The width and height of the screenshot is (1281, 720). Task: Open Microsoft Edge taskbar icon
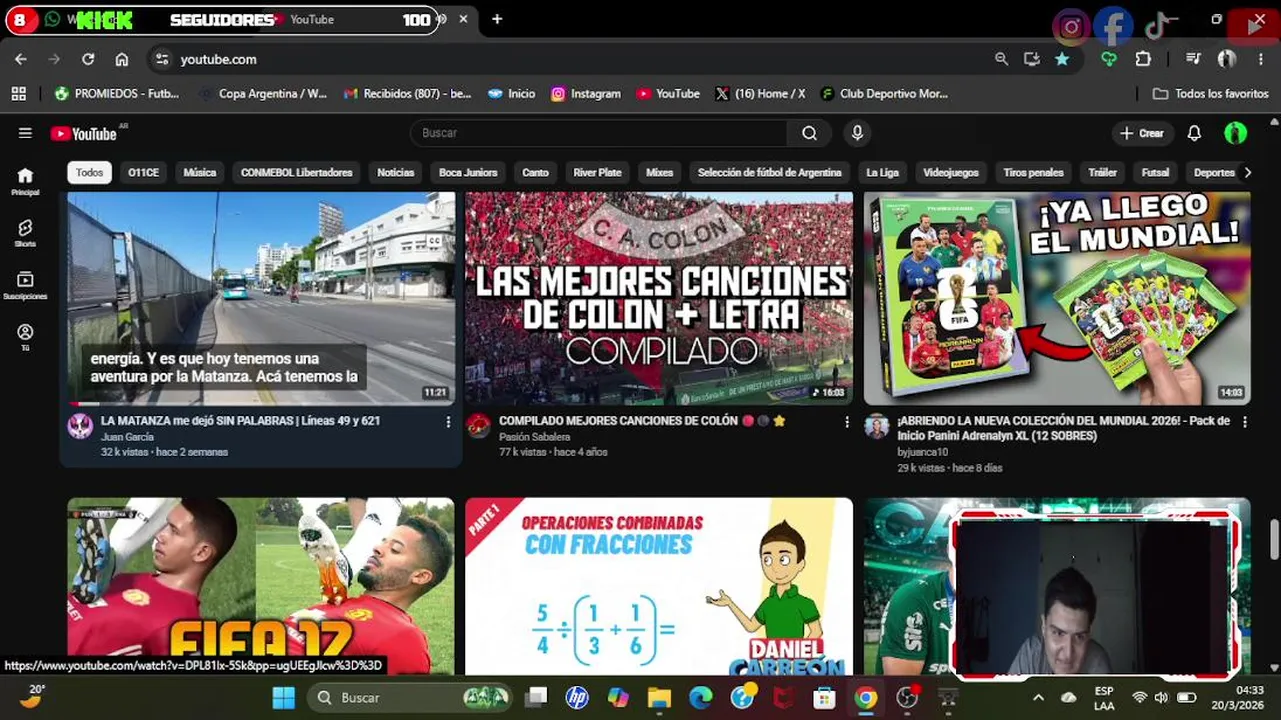(x=700, y=697)
